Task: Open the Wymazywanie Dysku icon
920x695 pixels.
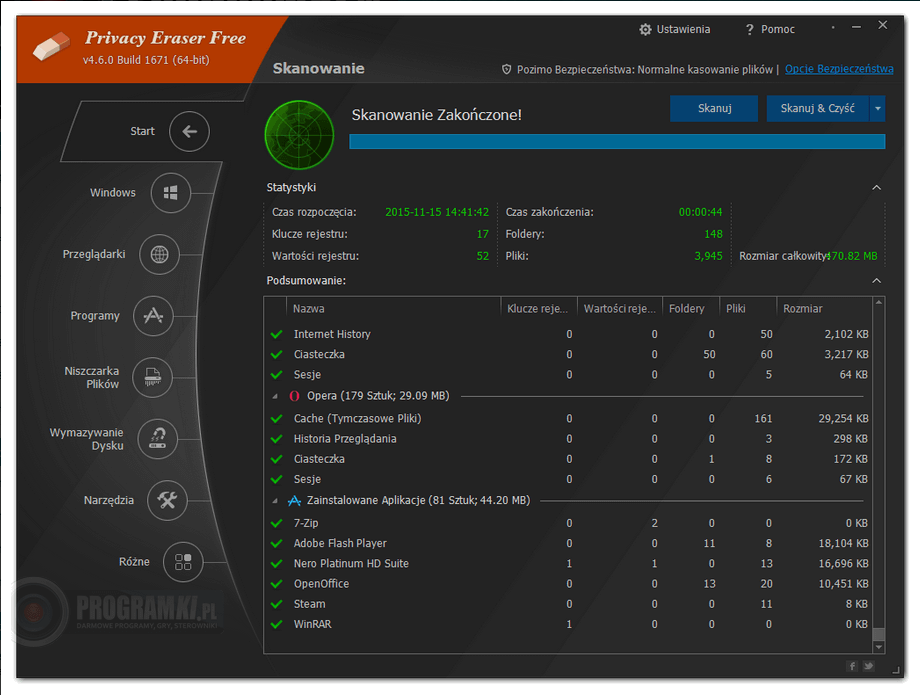Action: click(157, 439)
